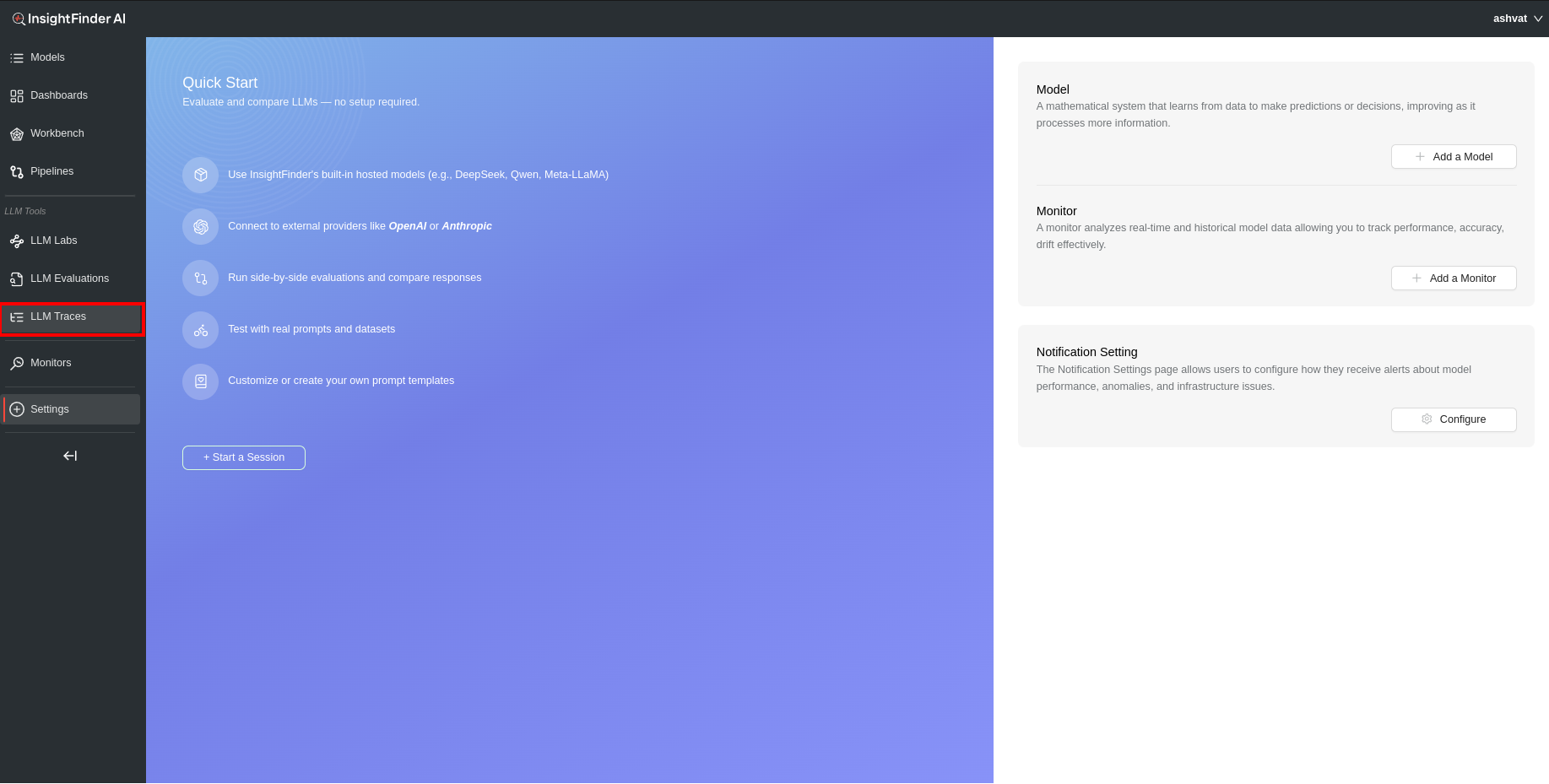The image size is (1549, 784).
Task: Click the Add a Monitor button
Action: [1453, 278]
